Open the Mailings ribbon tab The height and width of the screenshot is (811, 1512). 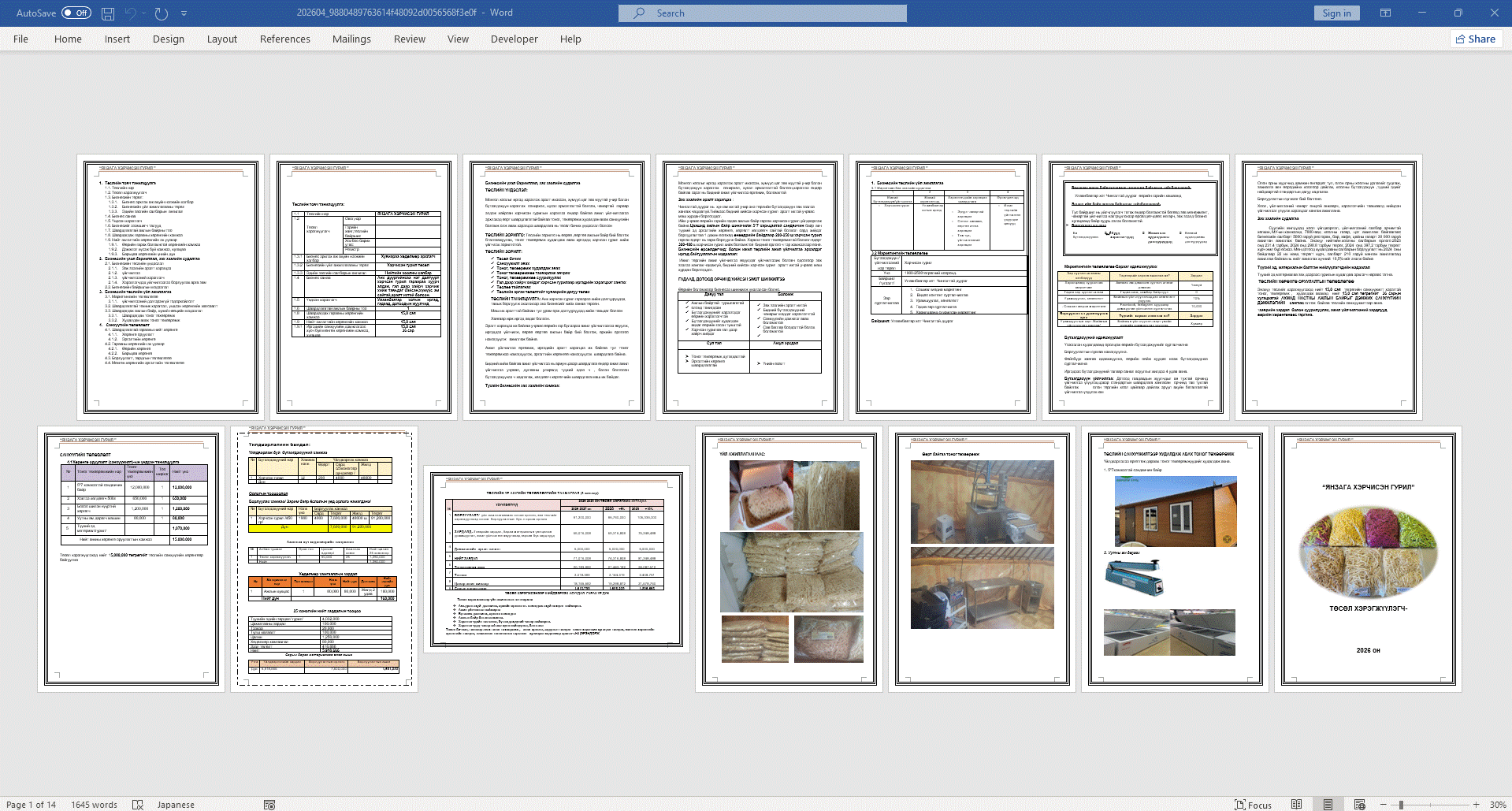point(351,39)
